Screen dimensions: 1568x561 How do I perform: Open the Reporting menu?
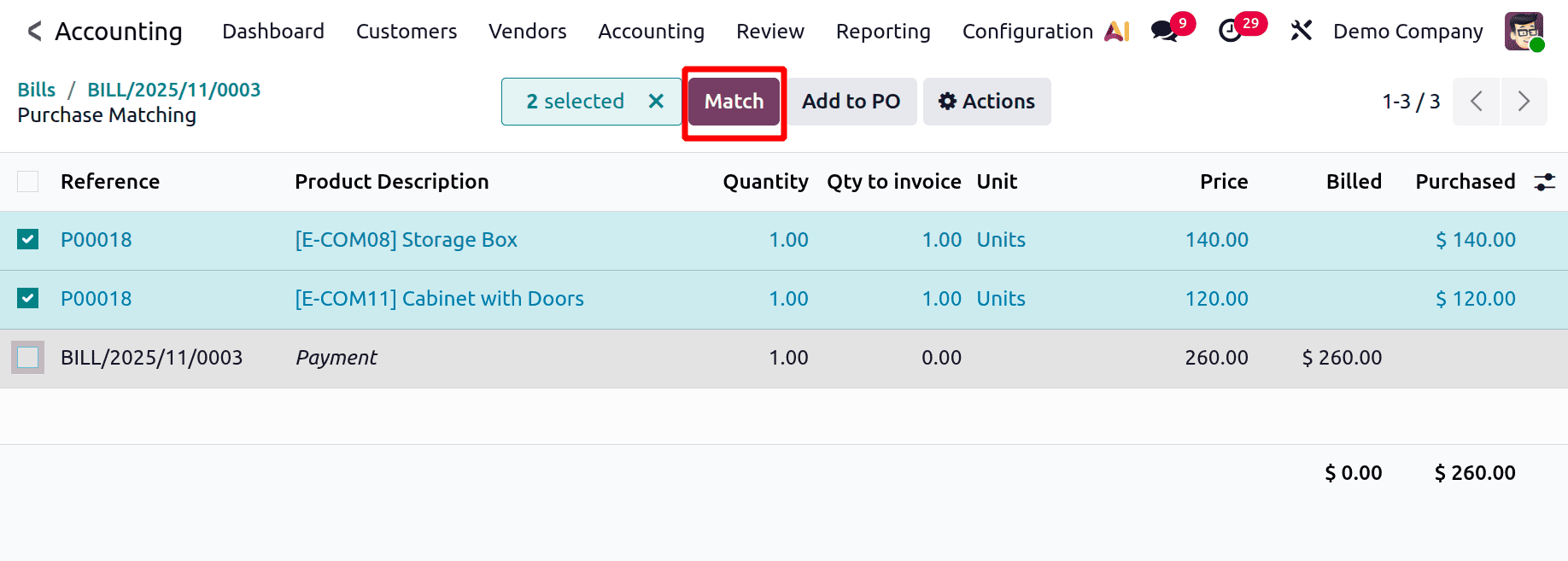click(883, 32)
